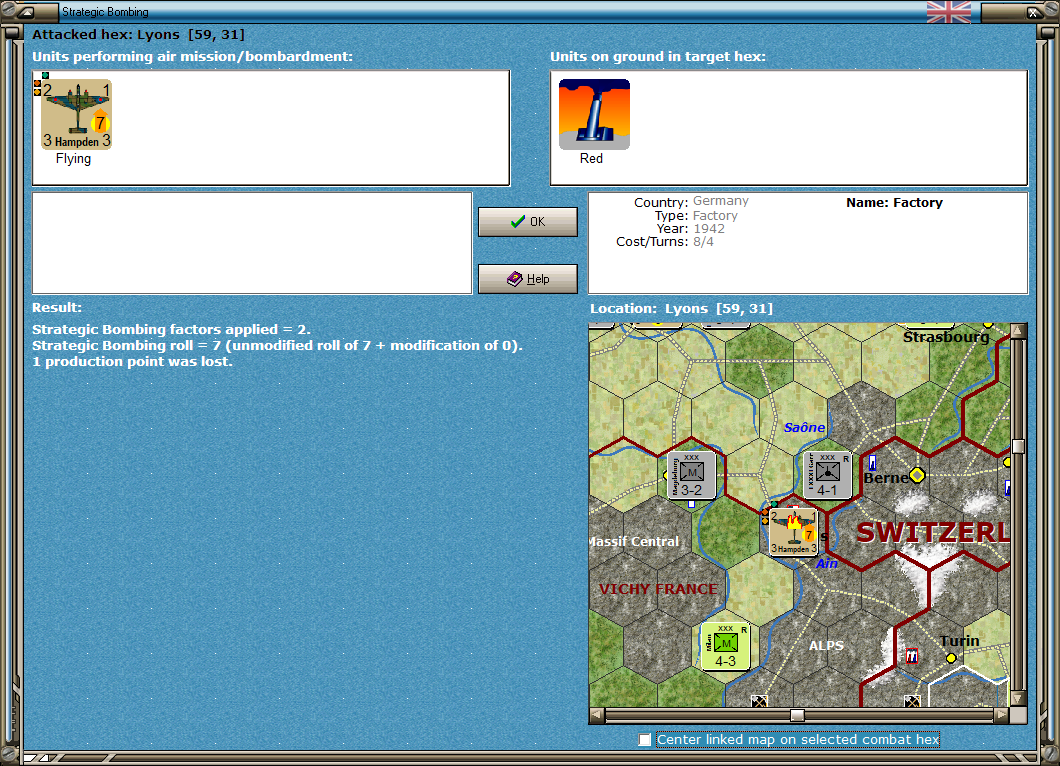Click the mine icon in the Alps hex
1060x766 pixels.
pos(758,700)
